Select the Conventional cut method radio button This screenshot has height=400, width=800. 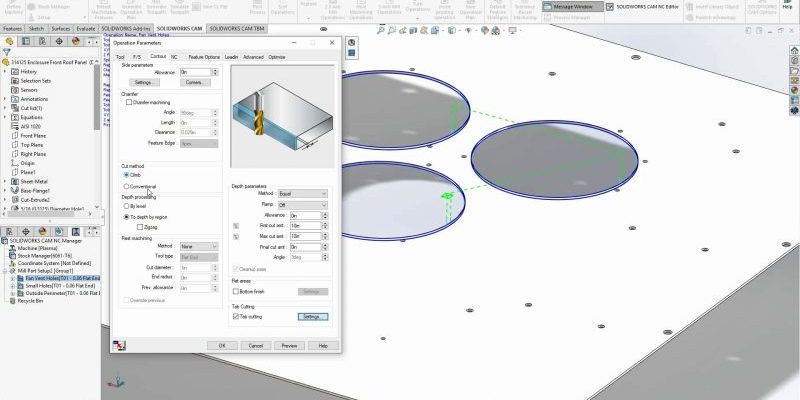point(126,186)
